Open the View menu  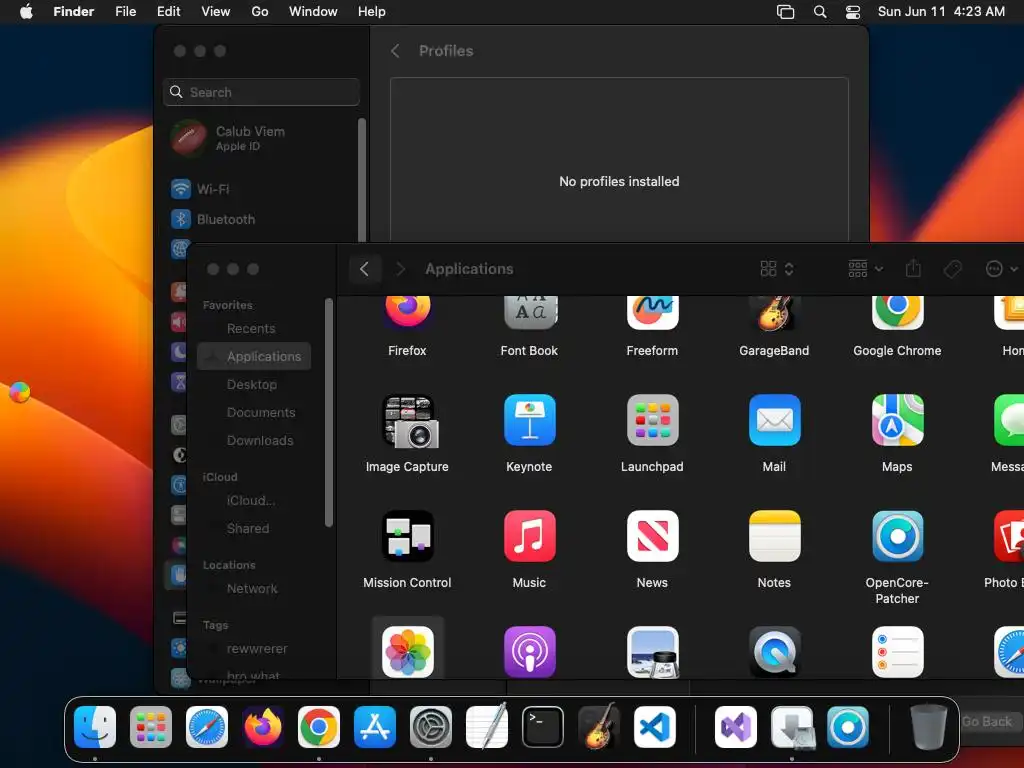click(216, 11)
